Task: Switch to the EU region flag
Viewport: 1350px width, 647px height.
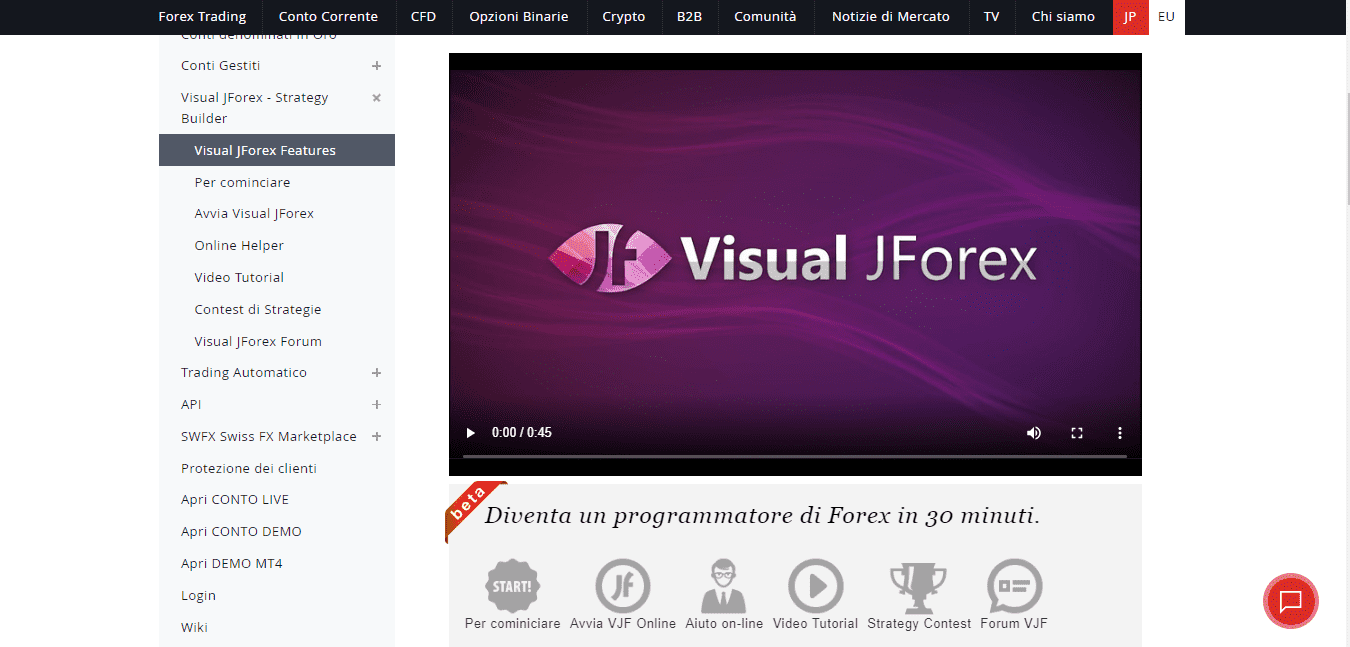Action: pos(1166,16)
